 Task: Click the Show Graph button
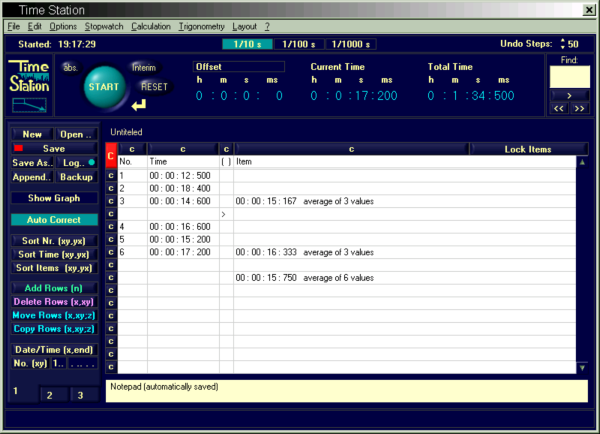click(55, 198)
